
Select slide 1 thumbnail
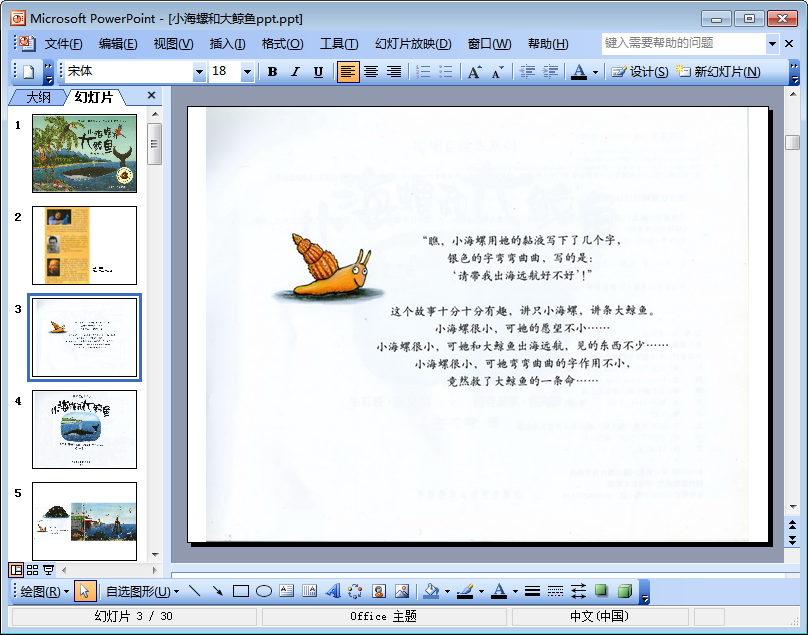coord(85,154)
